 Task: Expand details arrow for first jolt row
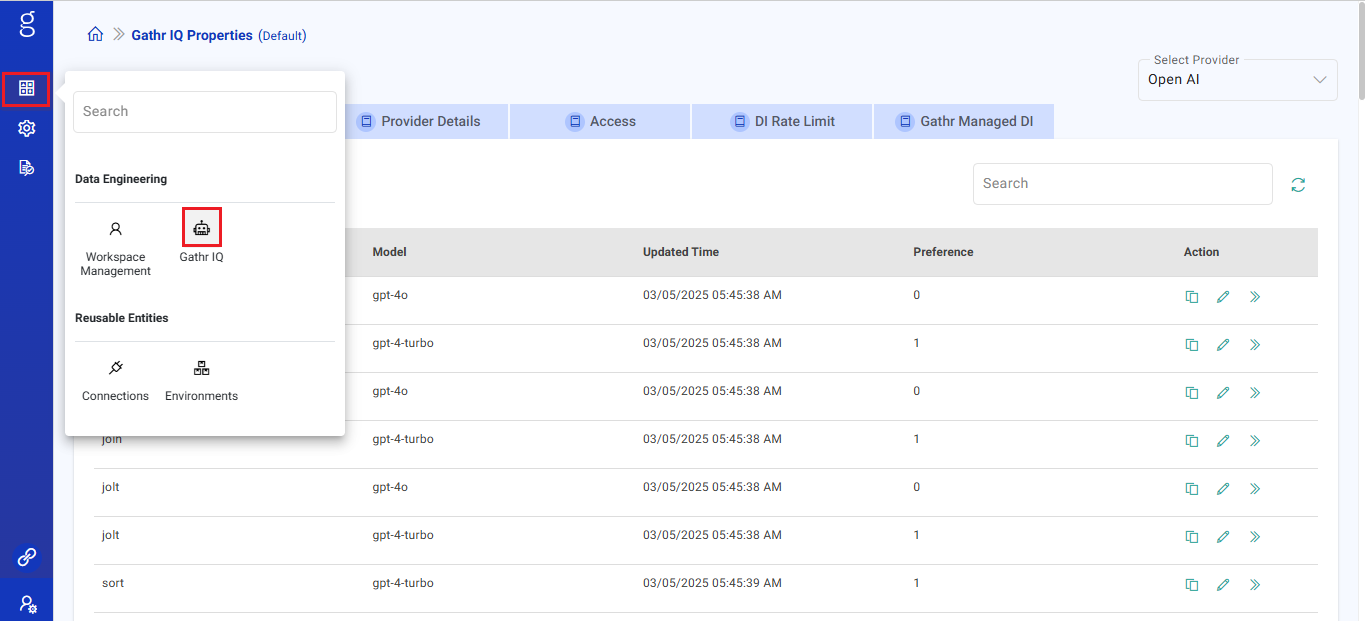[x=1255, y=489]
